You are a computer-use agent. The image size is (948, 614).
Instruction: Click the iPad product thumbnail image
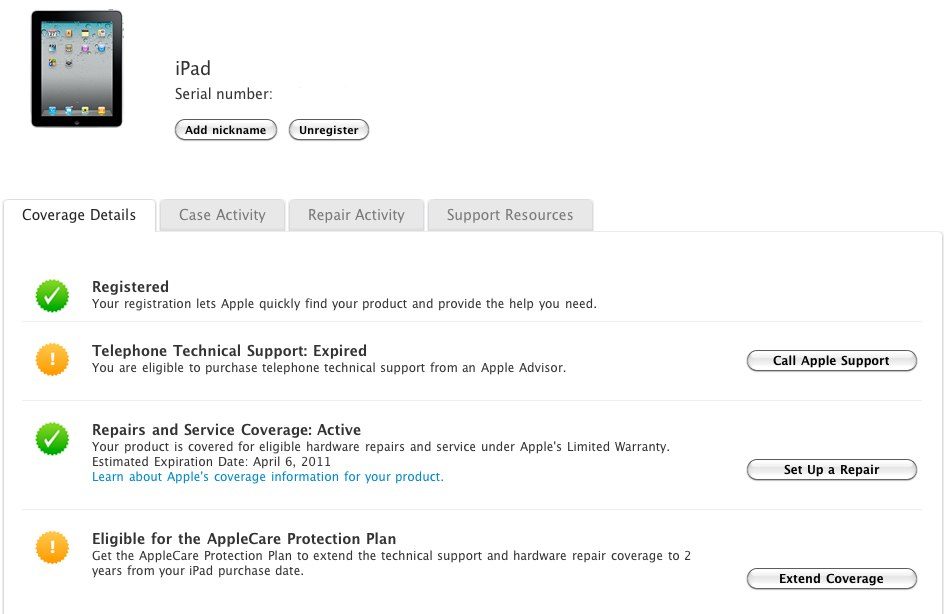[77, 68]
